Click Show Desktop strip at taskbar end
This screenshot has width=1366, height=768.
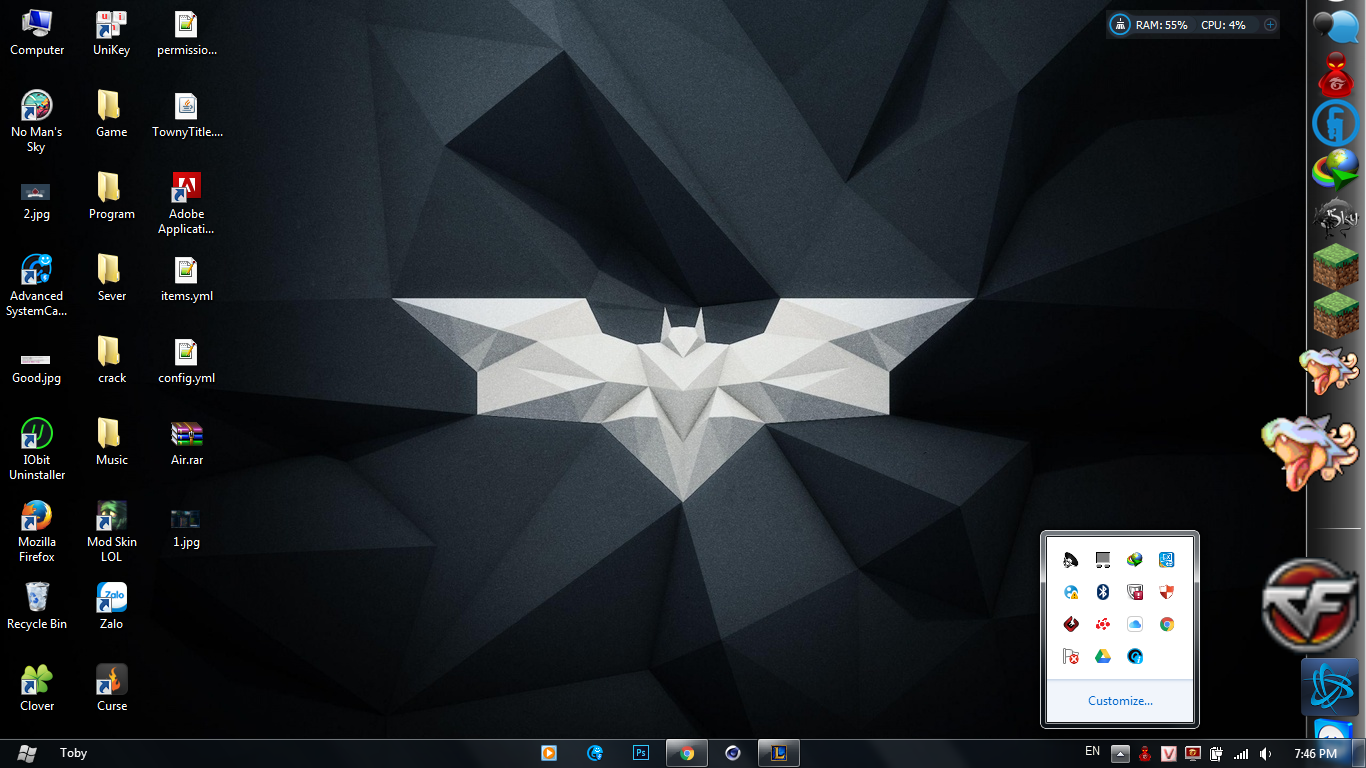click(1359, 753)
